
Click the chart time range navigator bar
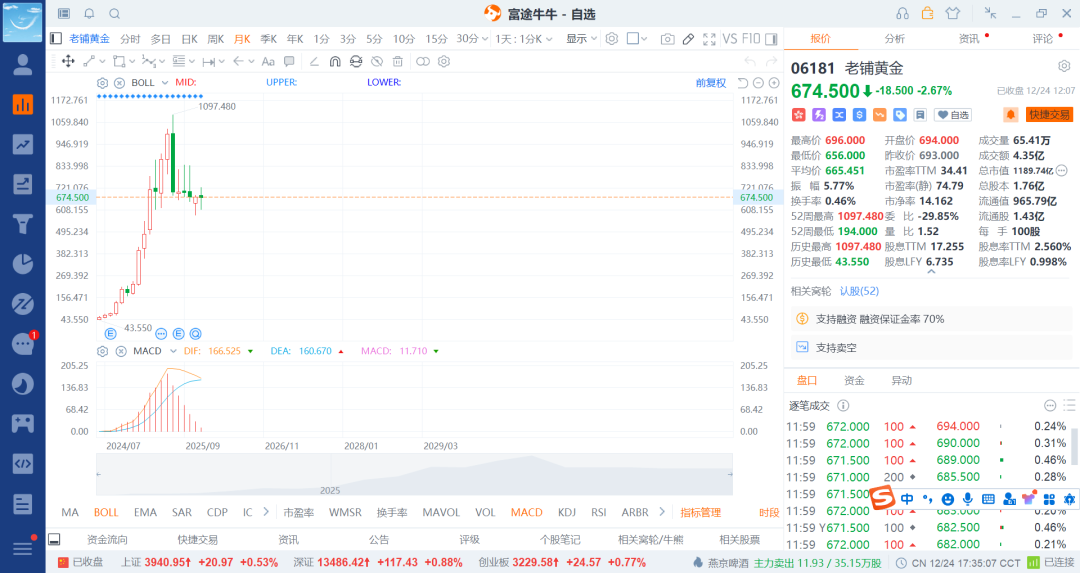414,474
